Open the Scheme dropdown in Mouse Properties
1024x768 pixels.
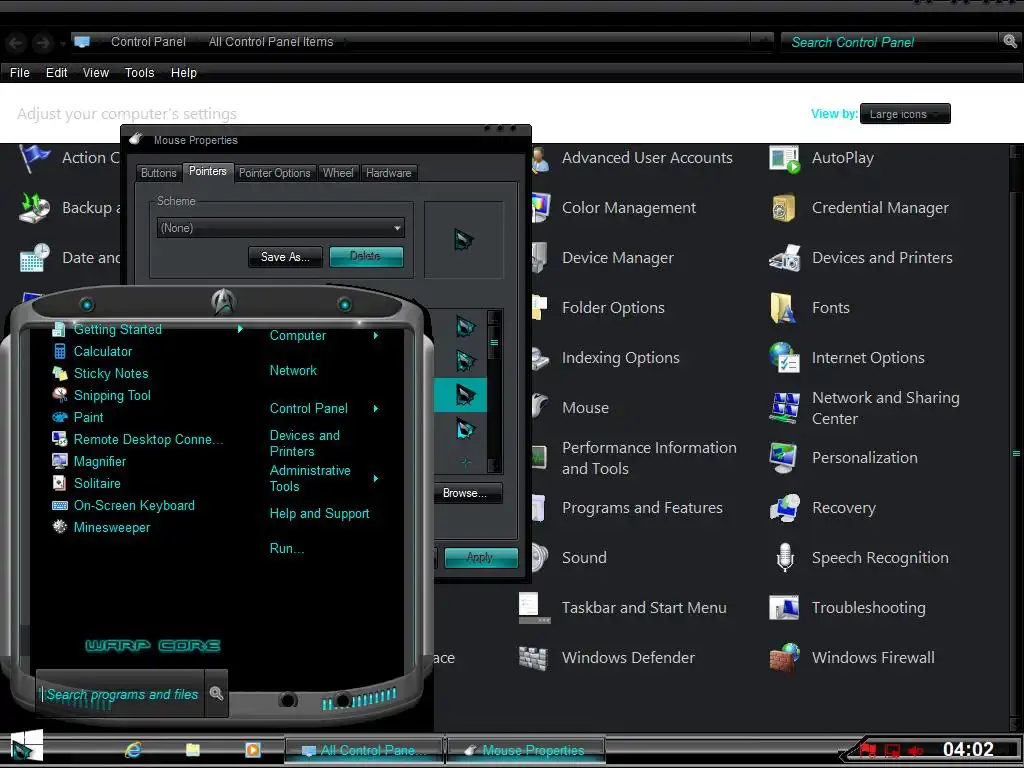[281, 228]
